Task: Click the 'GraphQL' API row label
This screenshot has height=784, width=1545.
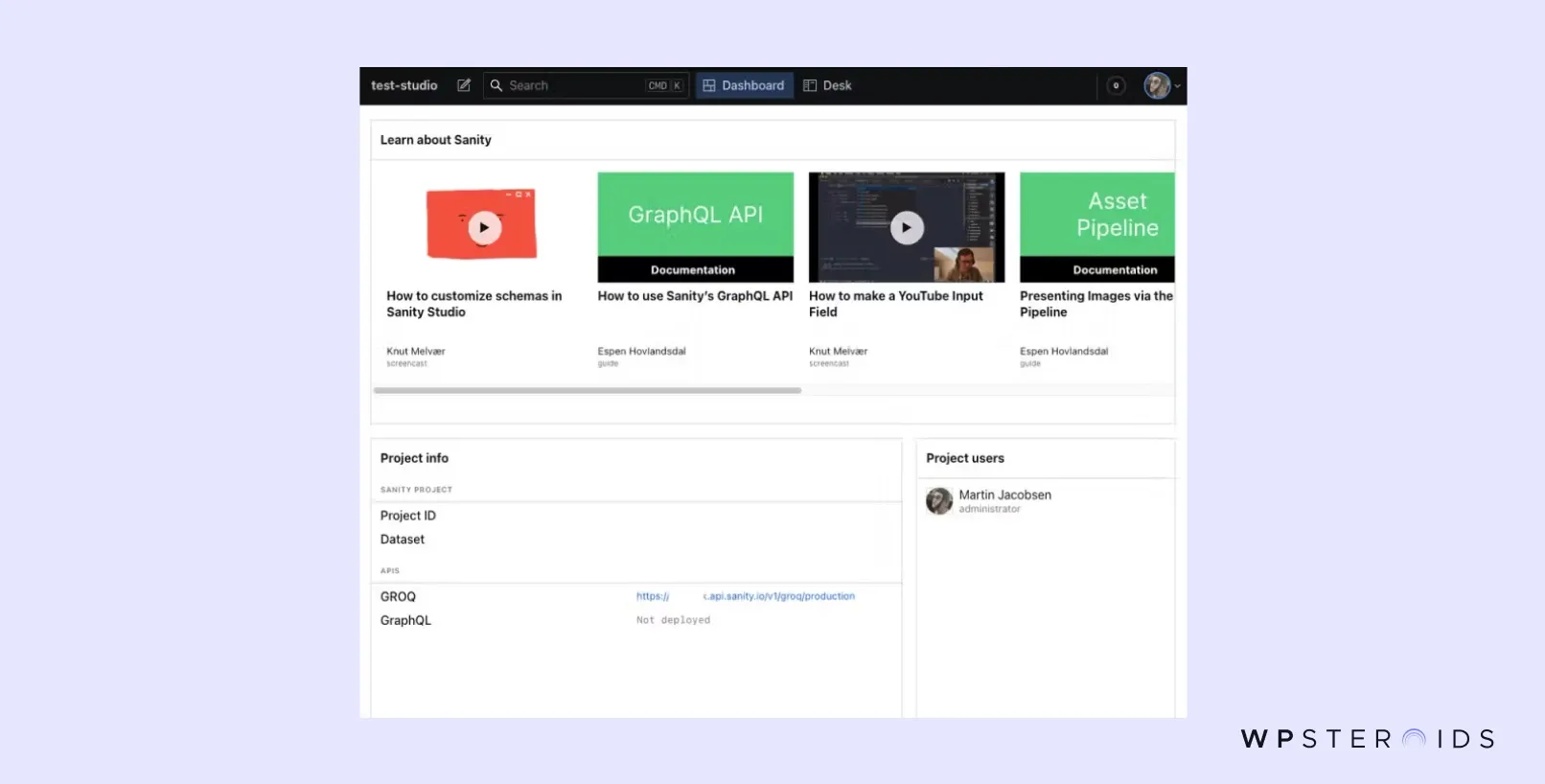Action: click(x=405, y=620)
